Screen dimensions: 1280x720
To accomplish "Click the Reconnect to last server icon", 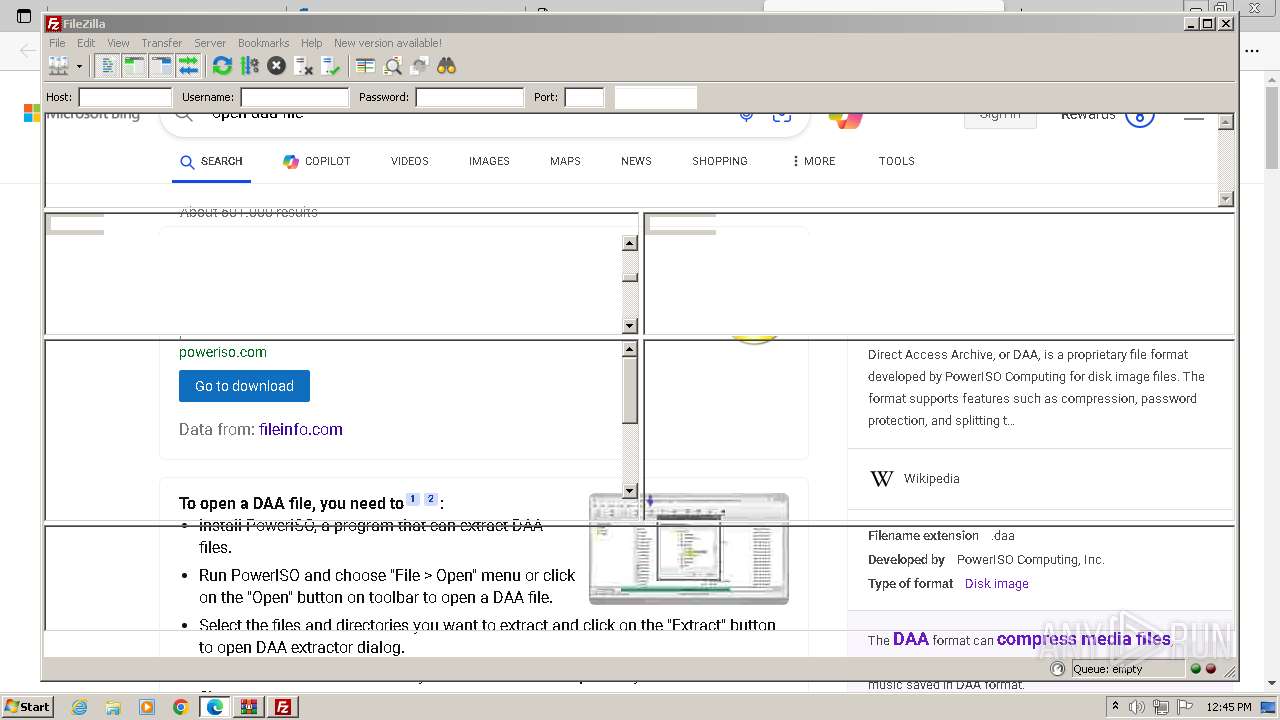I will [330, 66].
